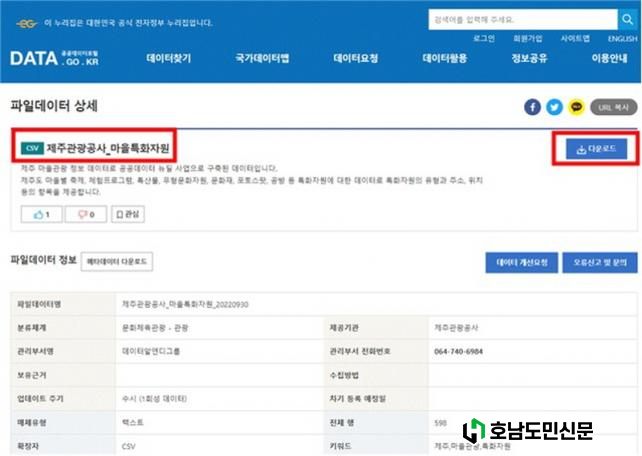This screenshot has width=642, height=456.
Task: Click the search magnifier icon
Action: [627, 19]
